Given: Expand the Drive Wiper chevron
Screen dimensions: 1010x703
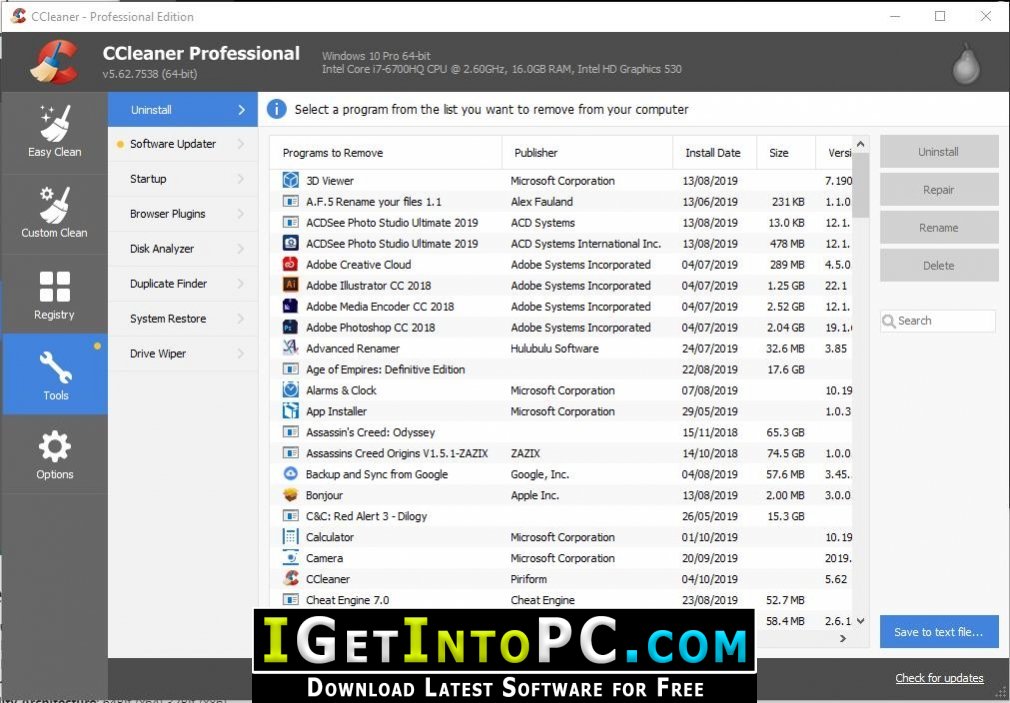Looking at the screenshot, I should (241, 354).
